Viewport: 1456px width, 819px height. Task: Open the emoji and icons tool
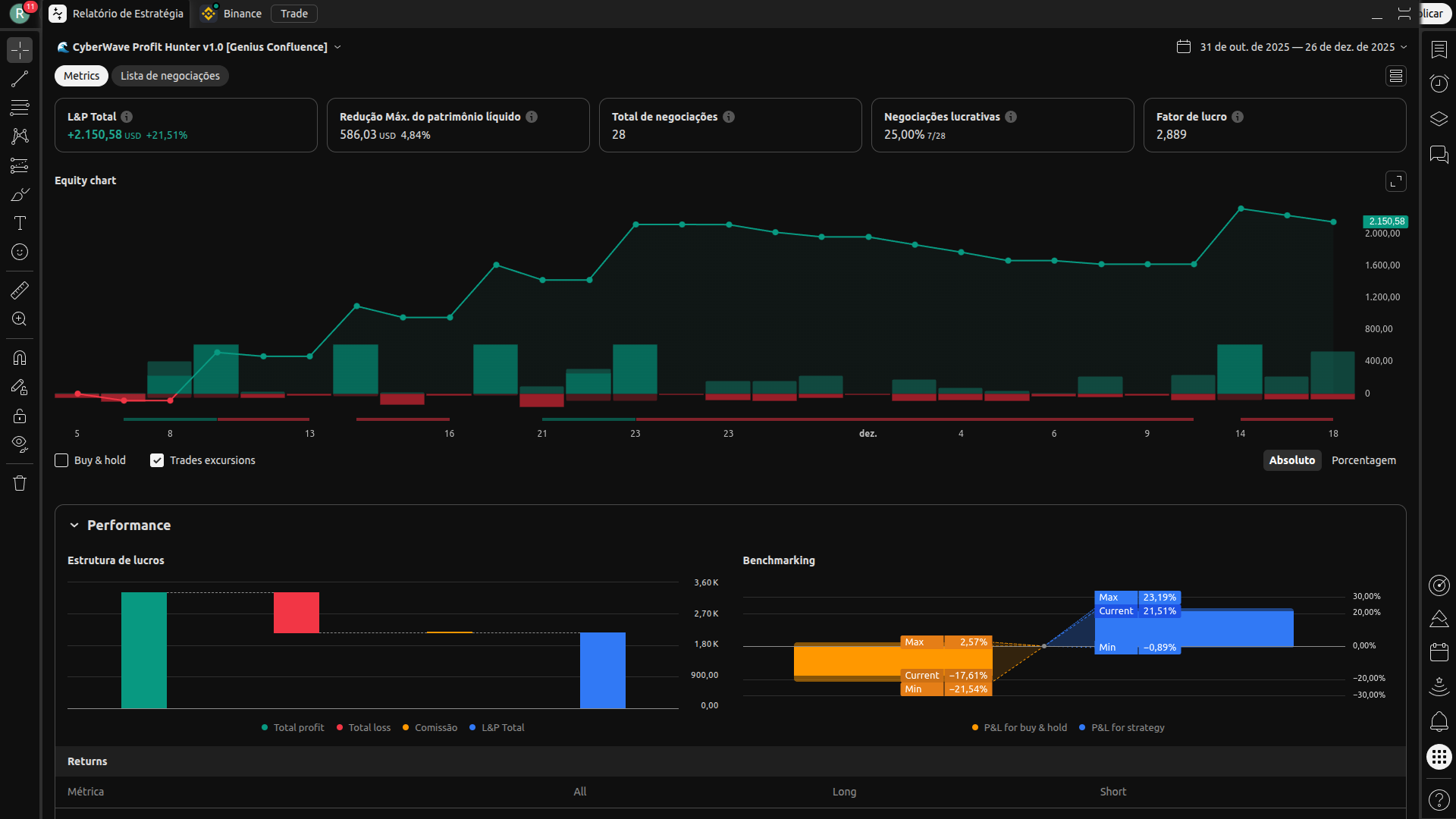20,252
